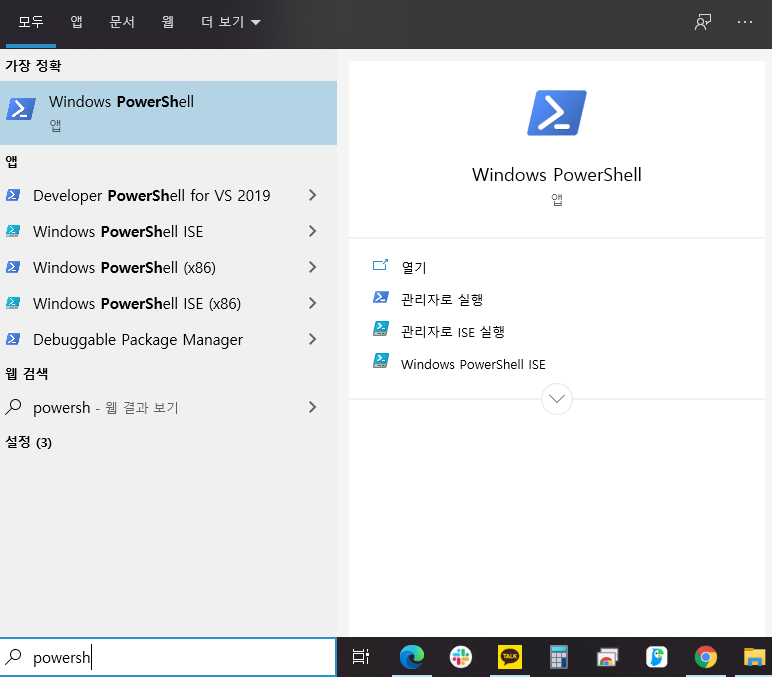This screenshot has height=677, width=772.
Task: Click the icon beside 관리자로 실행
Action: (381, 297)
